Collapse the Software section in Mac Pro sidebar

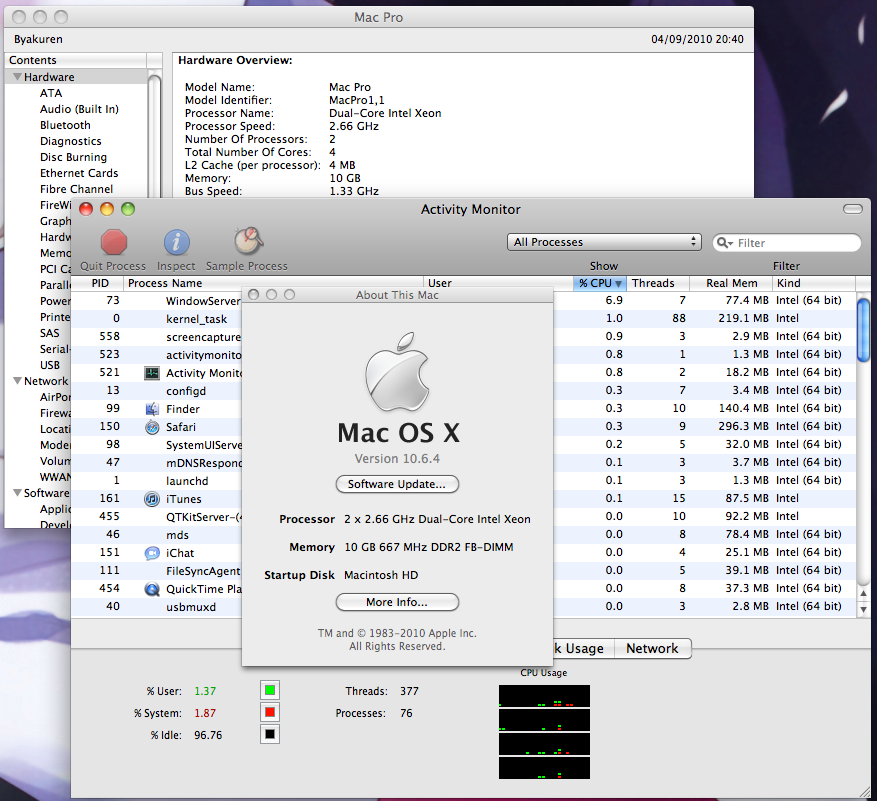click(x=17, y=493)
